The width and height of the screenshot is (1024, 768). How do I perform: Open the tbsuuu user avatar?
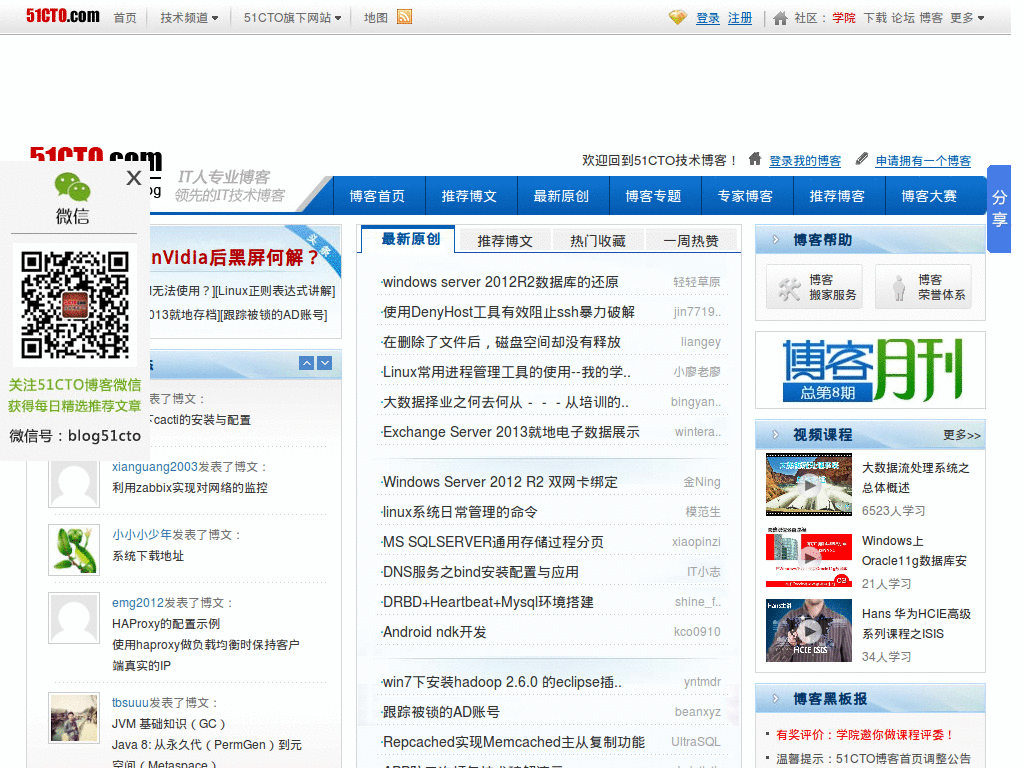74,718
